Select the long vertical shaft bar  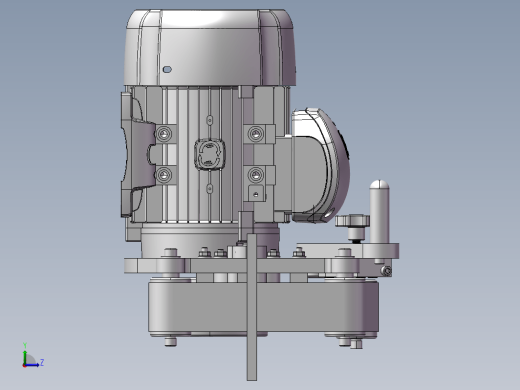tap(252, 307)
